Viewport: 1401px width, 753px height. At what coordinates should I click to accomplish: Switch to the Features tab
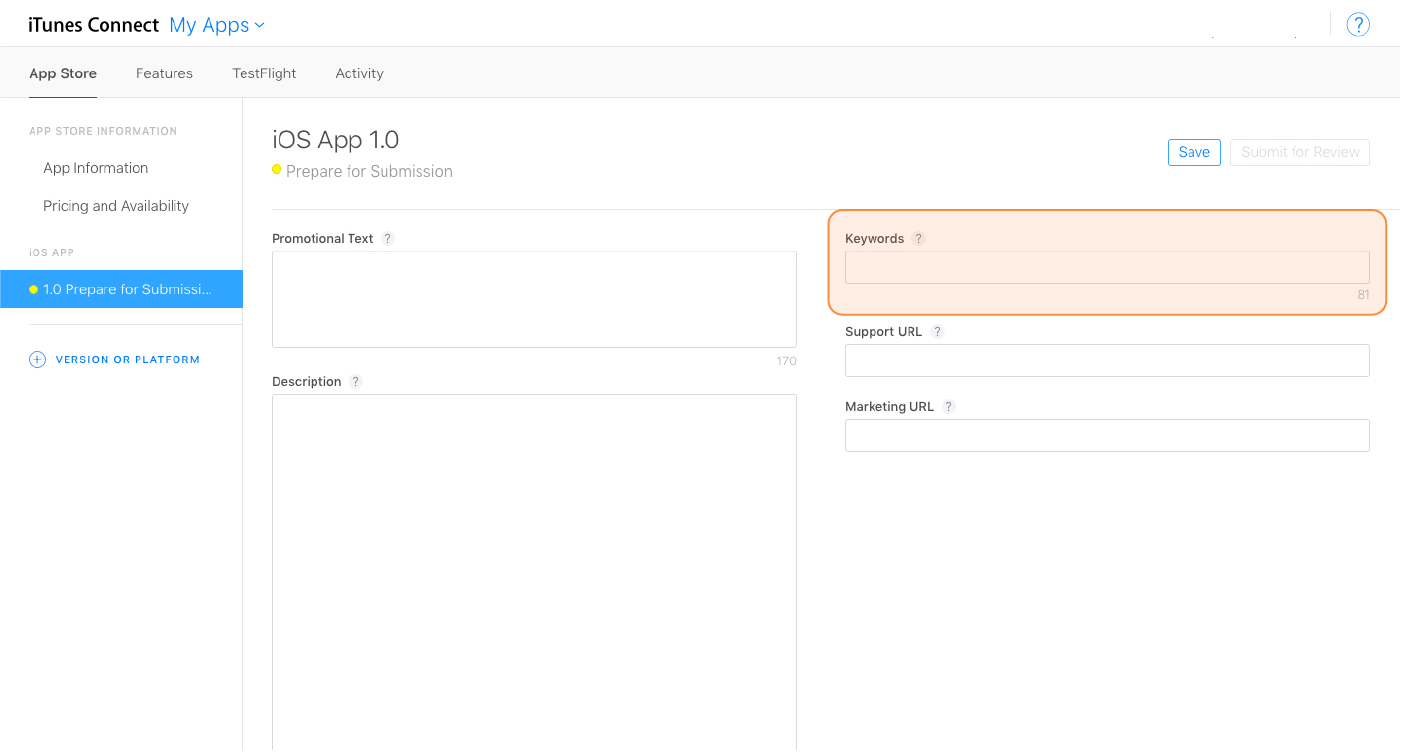164,73
